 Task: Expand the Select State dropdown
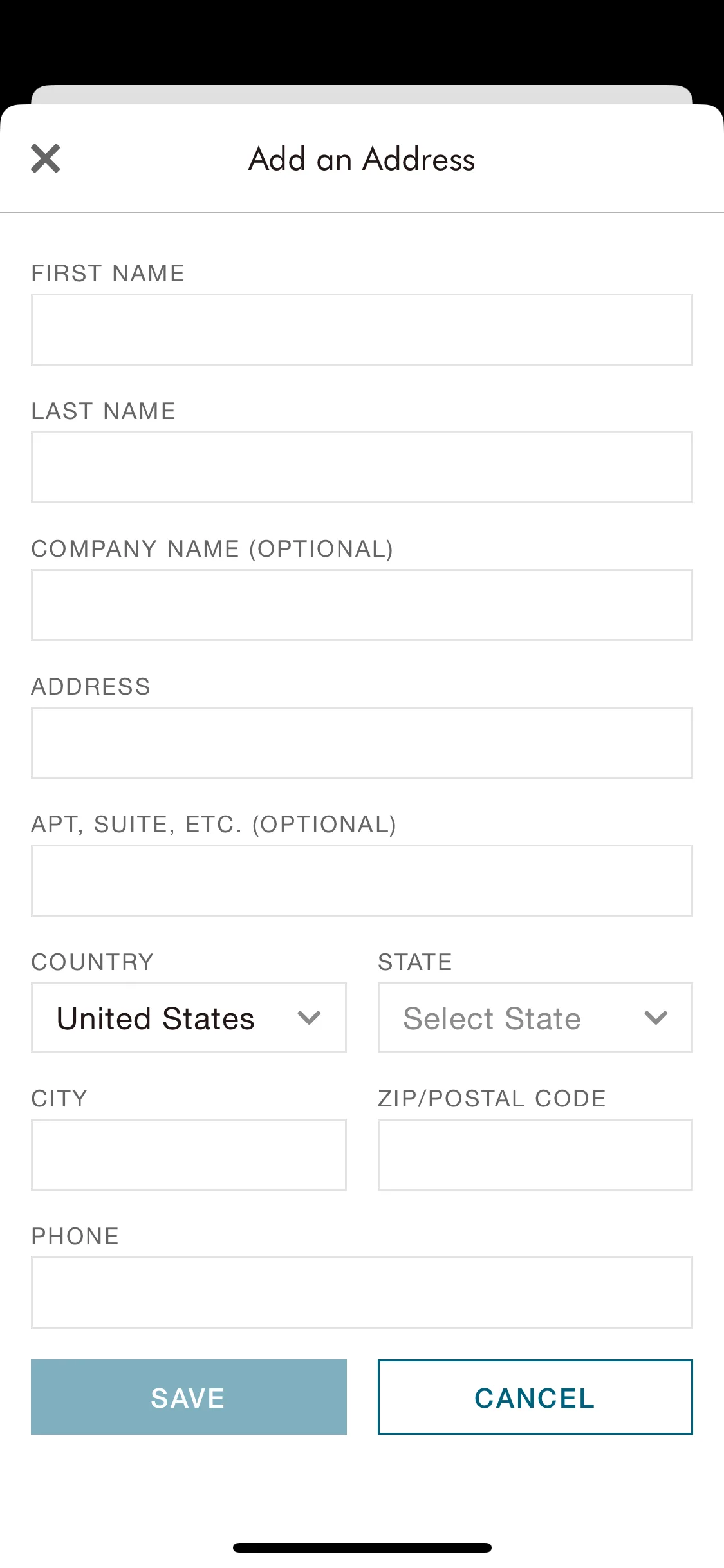click(x=535, y=1018)
